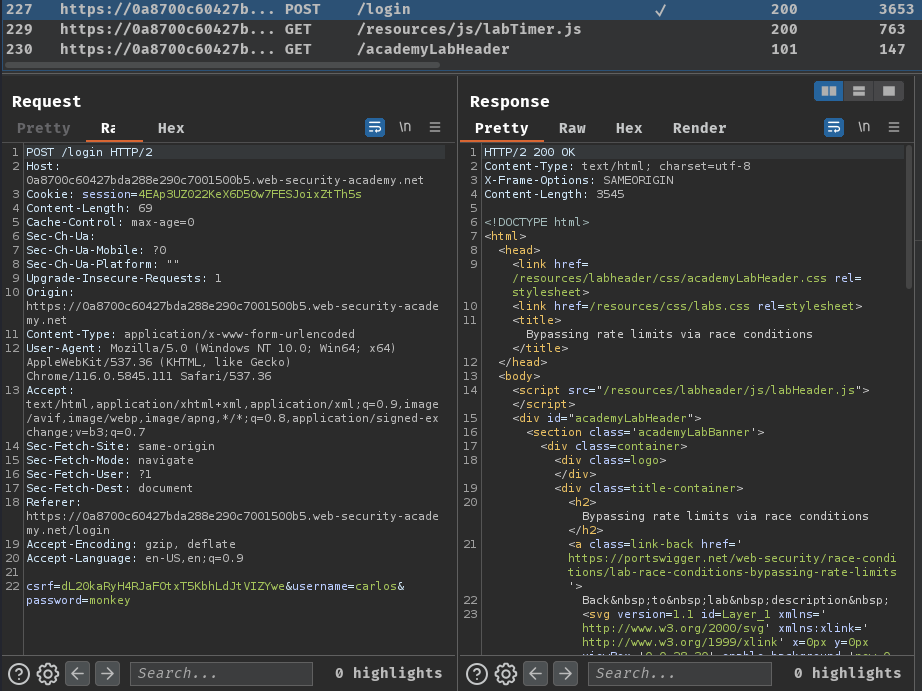The width and height of the screenshot is (922, 691).
Task: Click the X-Frame-Options: SAMEORIGIN header
Action: pyautogui.click(x=579, y=181)
